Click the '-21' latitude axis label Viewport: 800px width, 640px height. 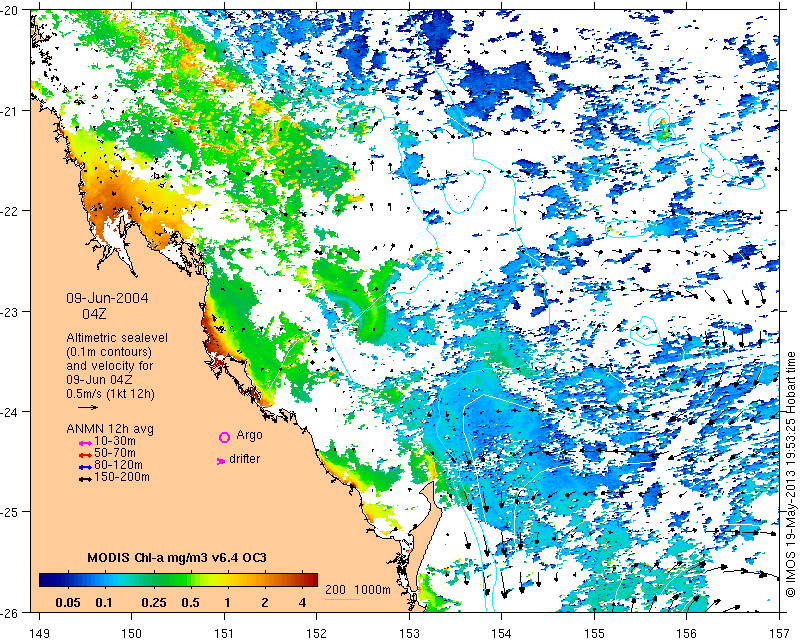(x=9, y=111)
